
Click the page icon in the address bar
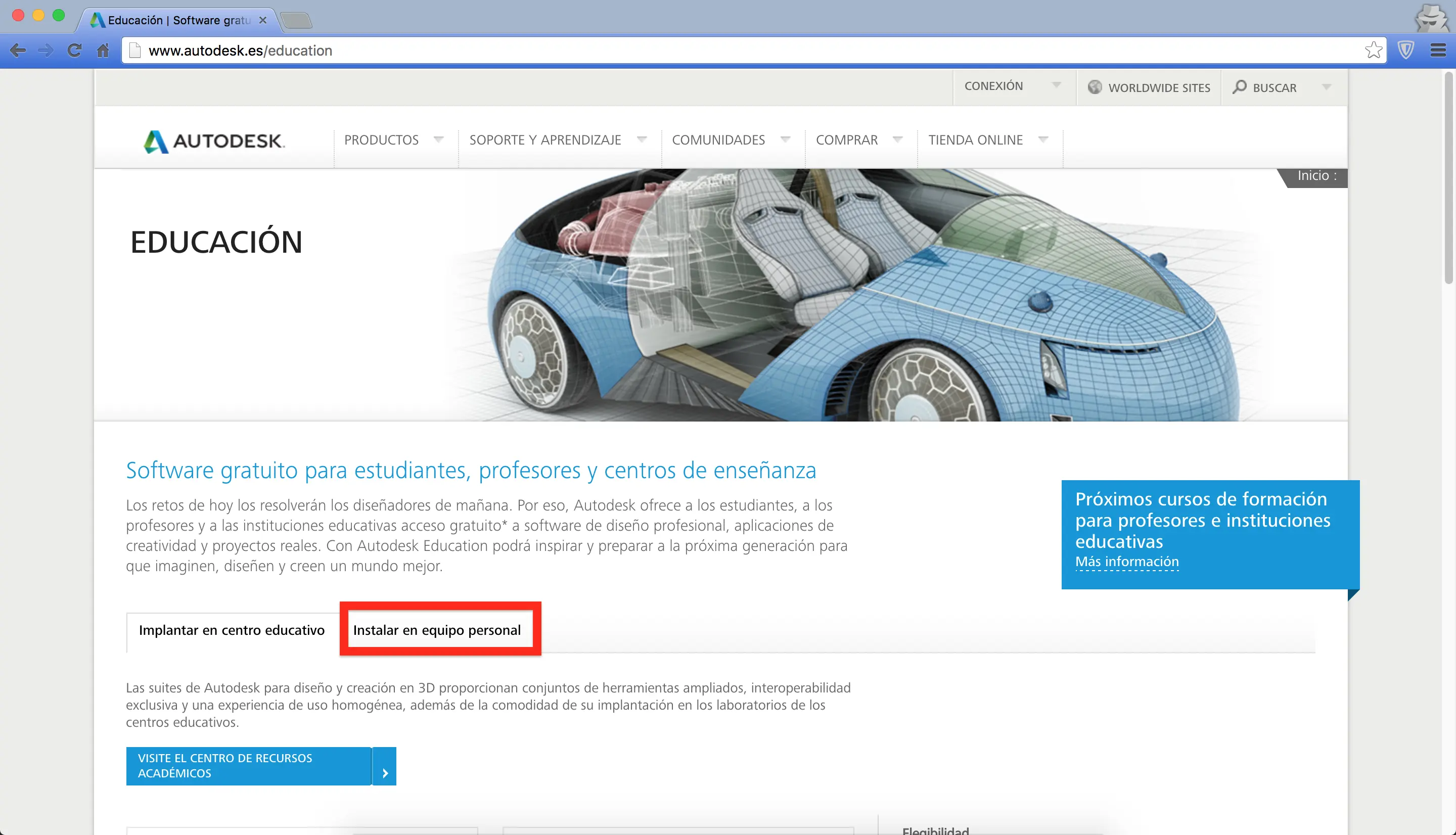point(135,51)
